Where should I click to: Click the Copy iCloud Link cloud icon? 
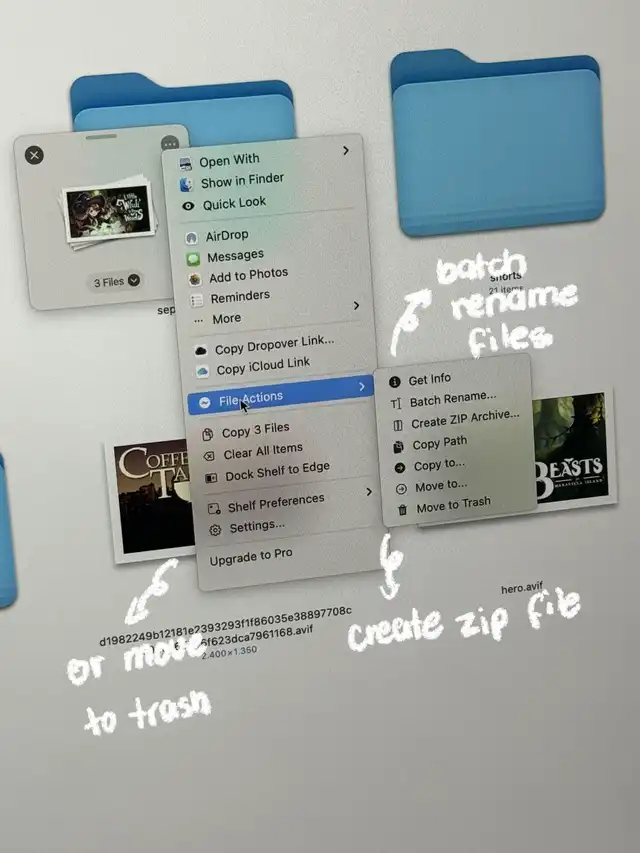click(202, 370)
